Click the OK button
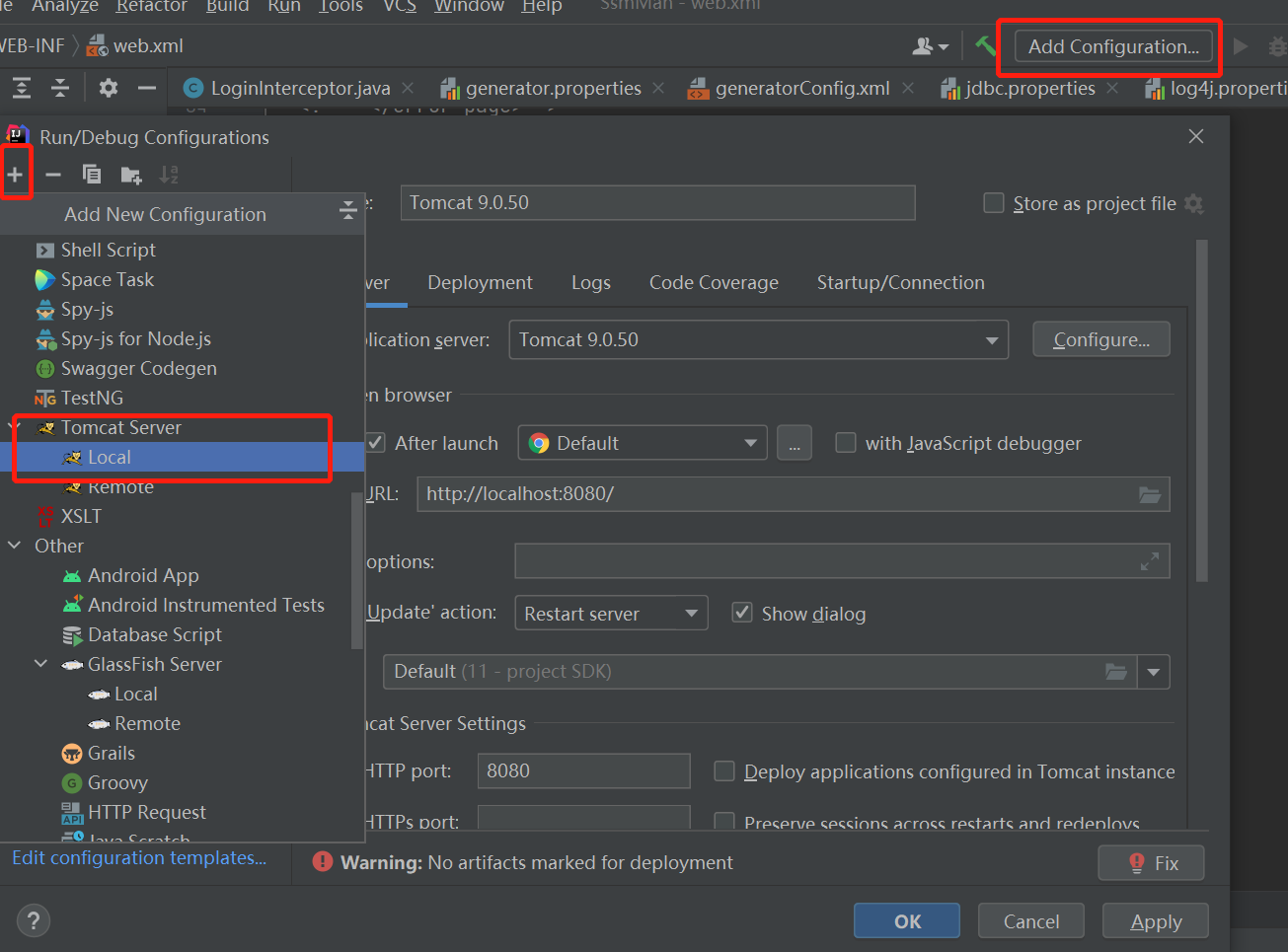1288x952 pixels. [907, 920]
